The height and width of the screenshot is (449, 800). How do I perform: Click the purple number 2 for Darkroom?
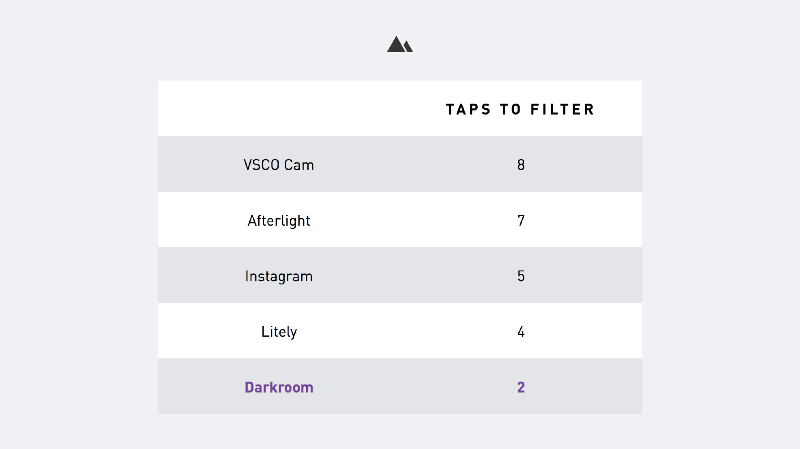pos(521,387)
